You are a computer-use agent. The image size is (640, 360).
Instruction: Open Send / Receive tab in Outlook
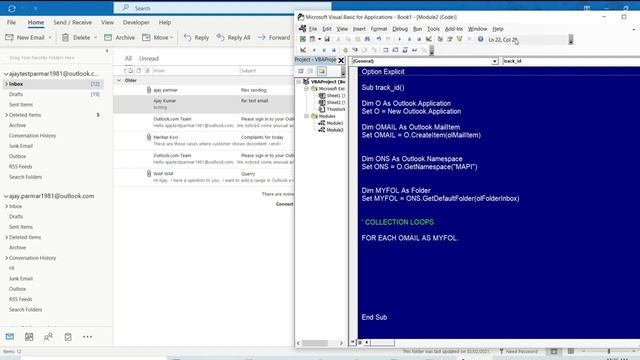[x=72, y=22]
